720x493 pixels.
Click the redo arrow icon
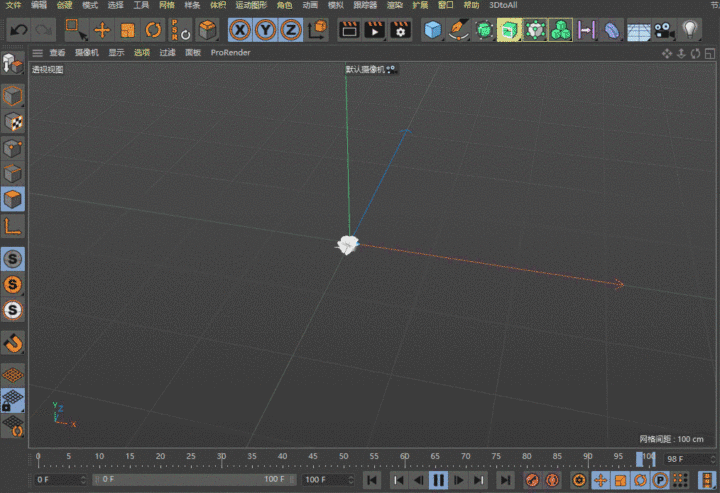pos(44,30)
